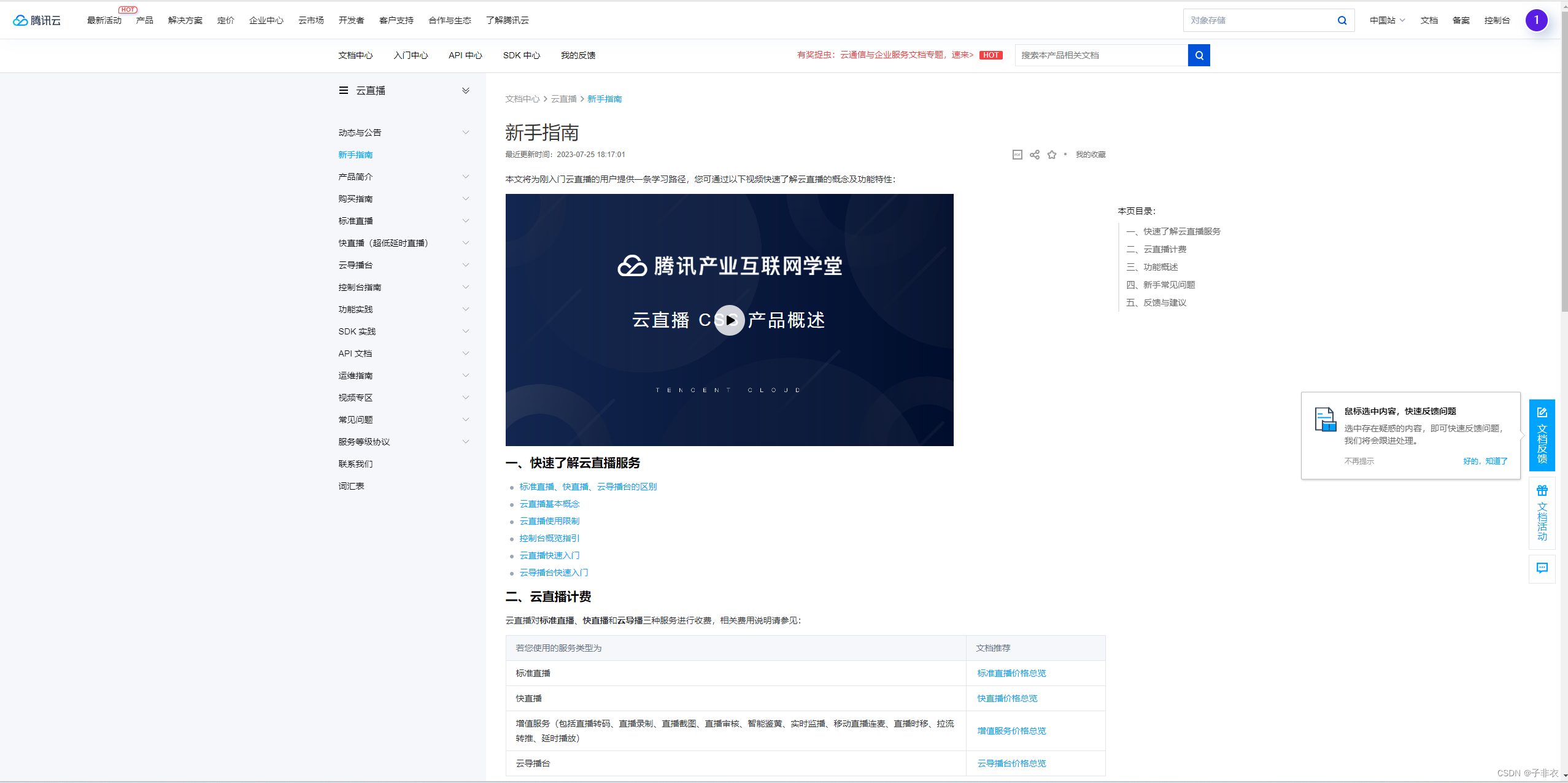Open the 我的收藏 link
The width and height of the screenshot is (1568, 783).
coord(1091,155)
